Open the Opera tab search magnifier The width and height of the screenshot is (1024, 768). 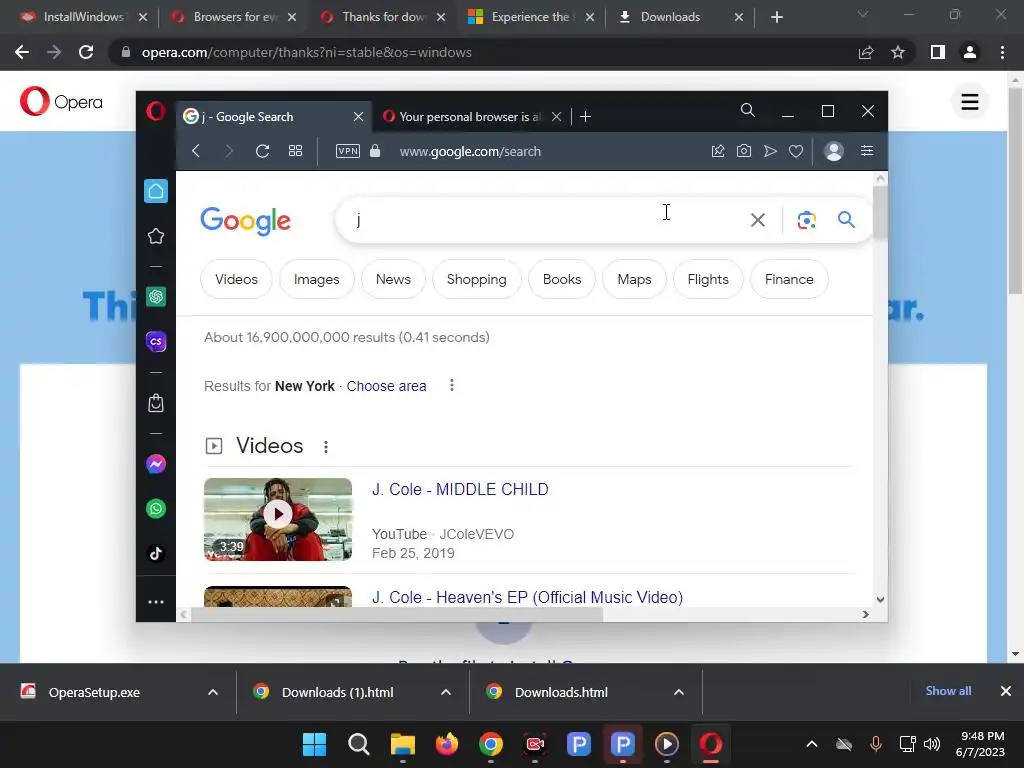point(748,110)
